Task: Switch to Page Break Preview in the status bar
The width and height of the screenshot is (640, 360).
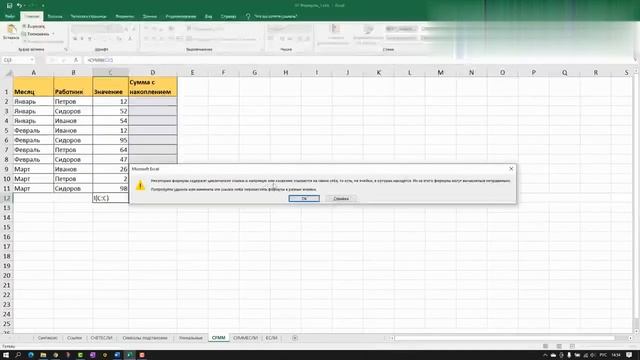Action: tap(572, 346)
